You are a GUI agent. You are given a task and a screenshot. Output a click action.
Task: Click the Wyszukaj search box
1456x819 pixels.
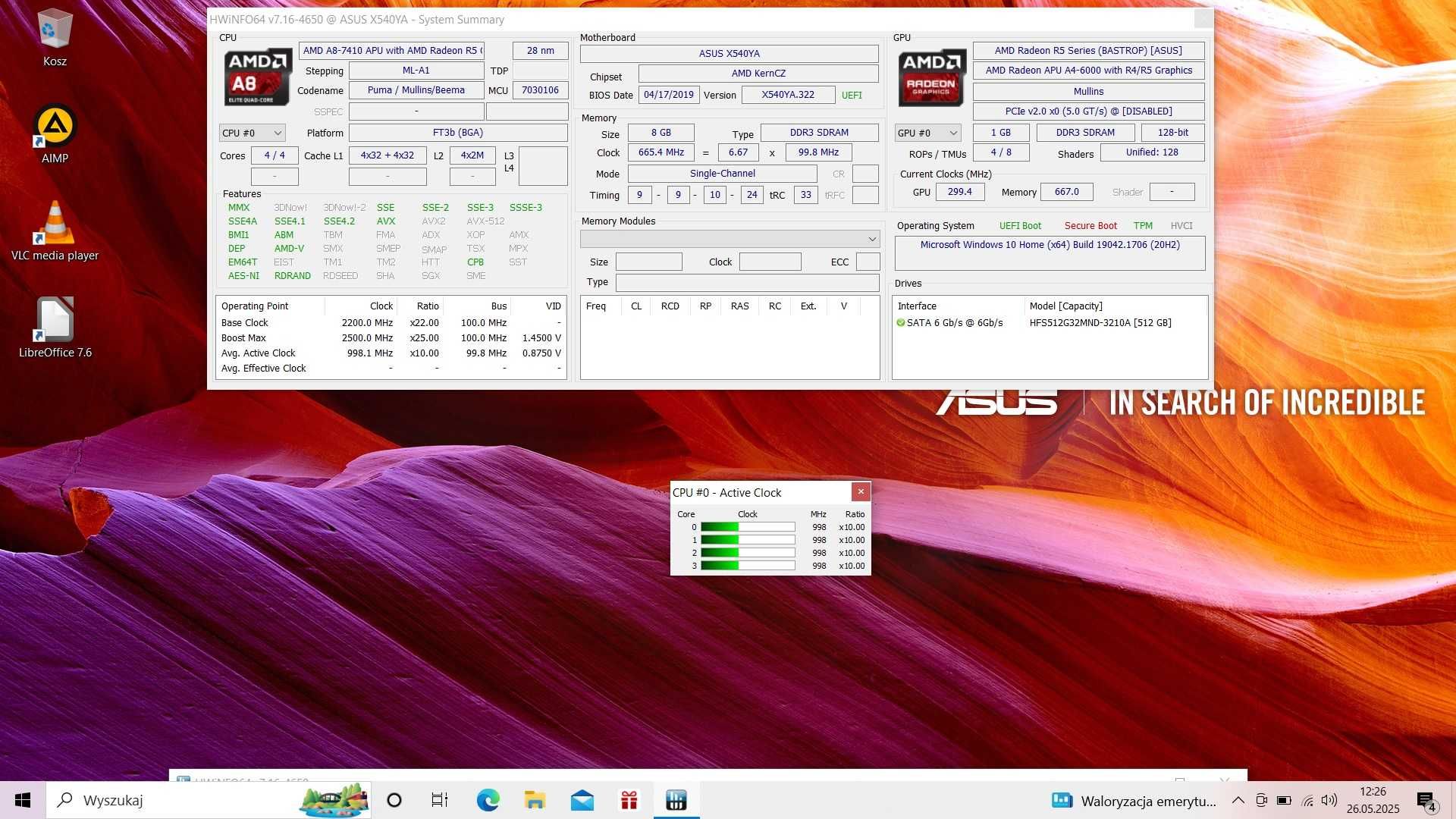click(x=209, y=800)
